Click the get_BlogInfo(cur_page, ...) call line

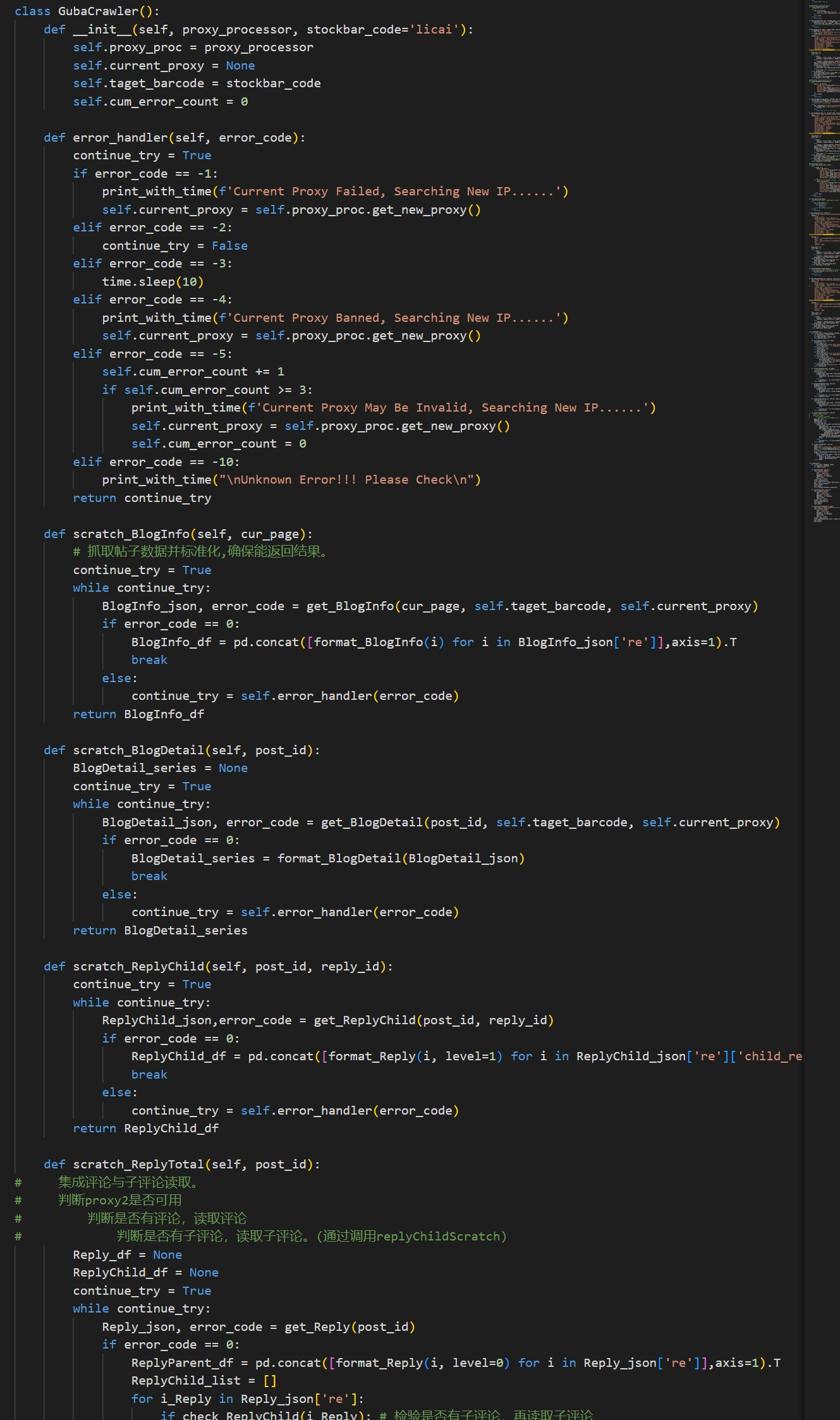coord(430,606)
